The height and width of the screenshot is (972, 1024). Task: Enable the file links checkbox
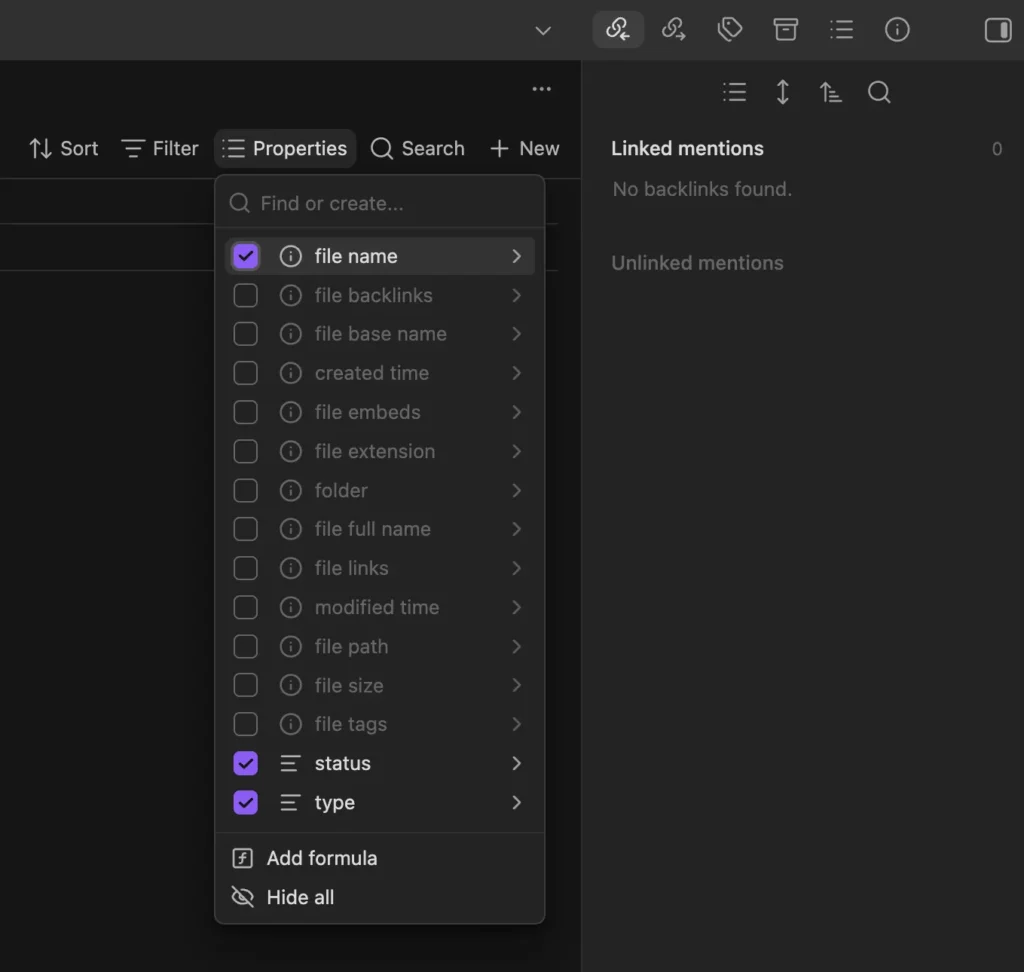(x=246, y=568)
